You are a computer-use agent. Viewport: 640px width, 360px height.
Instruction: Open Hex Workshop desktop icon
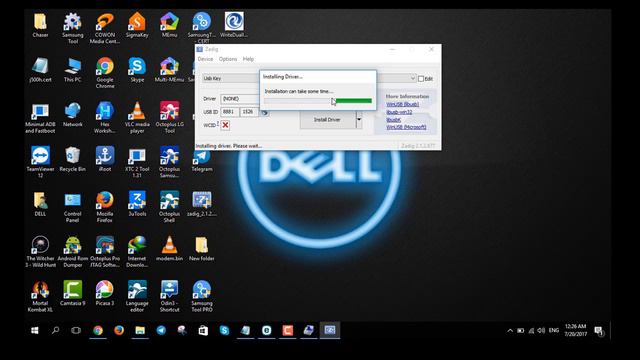point(105,117)
